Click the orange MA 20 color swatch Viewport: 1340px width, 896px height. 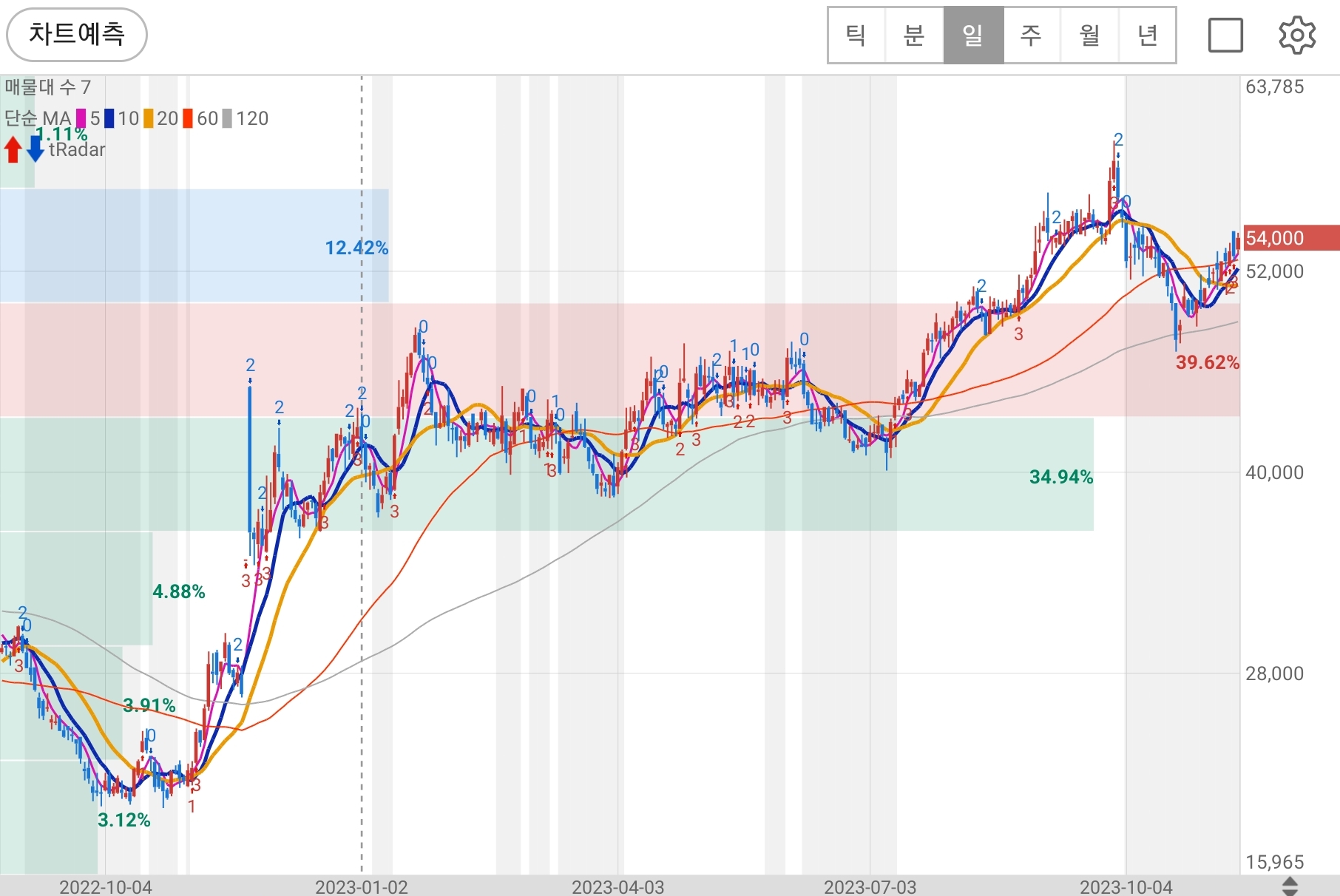coord(149,118)
